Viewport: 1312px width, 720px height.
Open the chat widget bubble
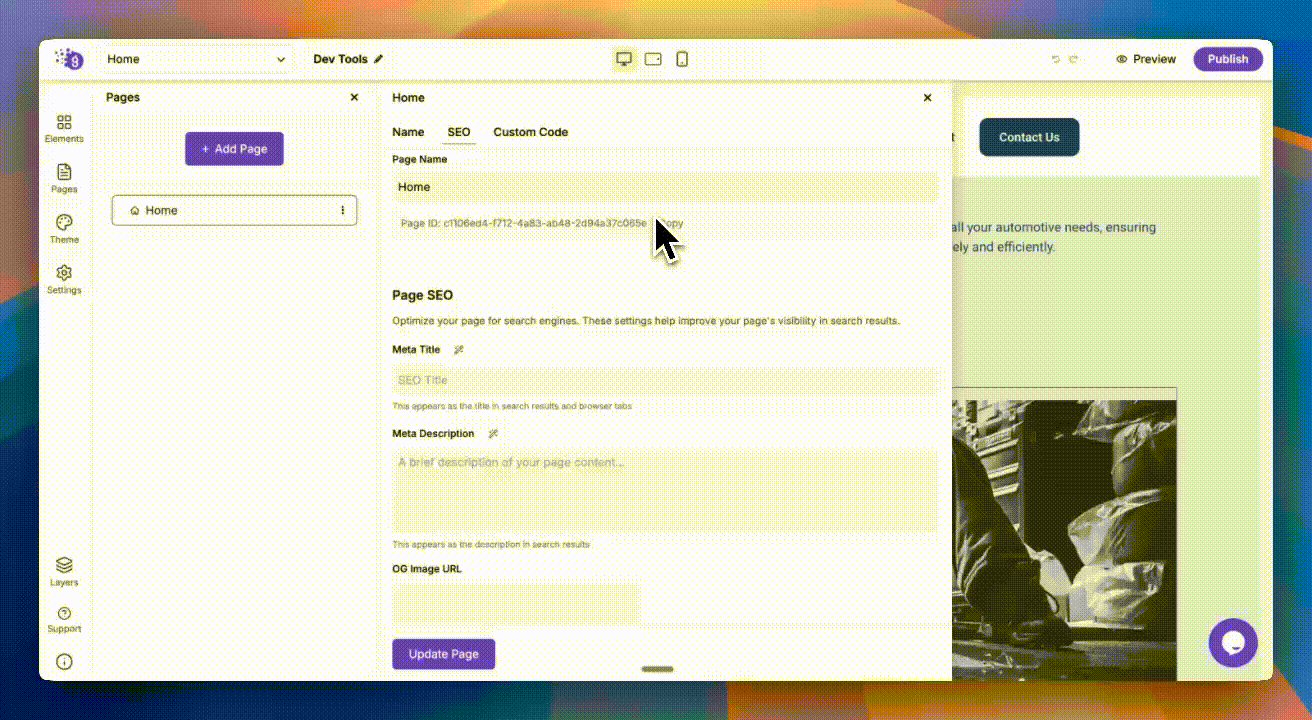pos(1233,642)
